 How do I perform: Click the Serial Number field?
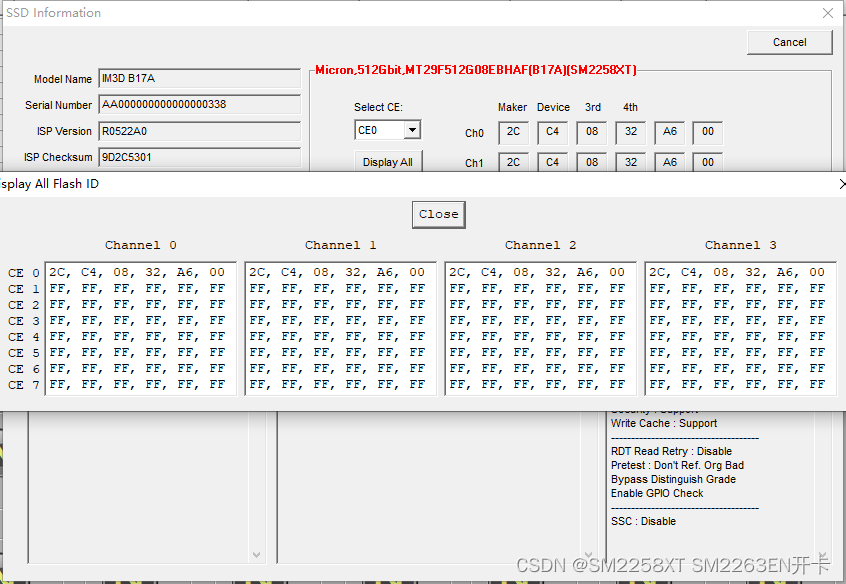pyautogui.click(x=200, y=104)
